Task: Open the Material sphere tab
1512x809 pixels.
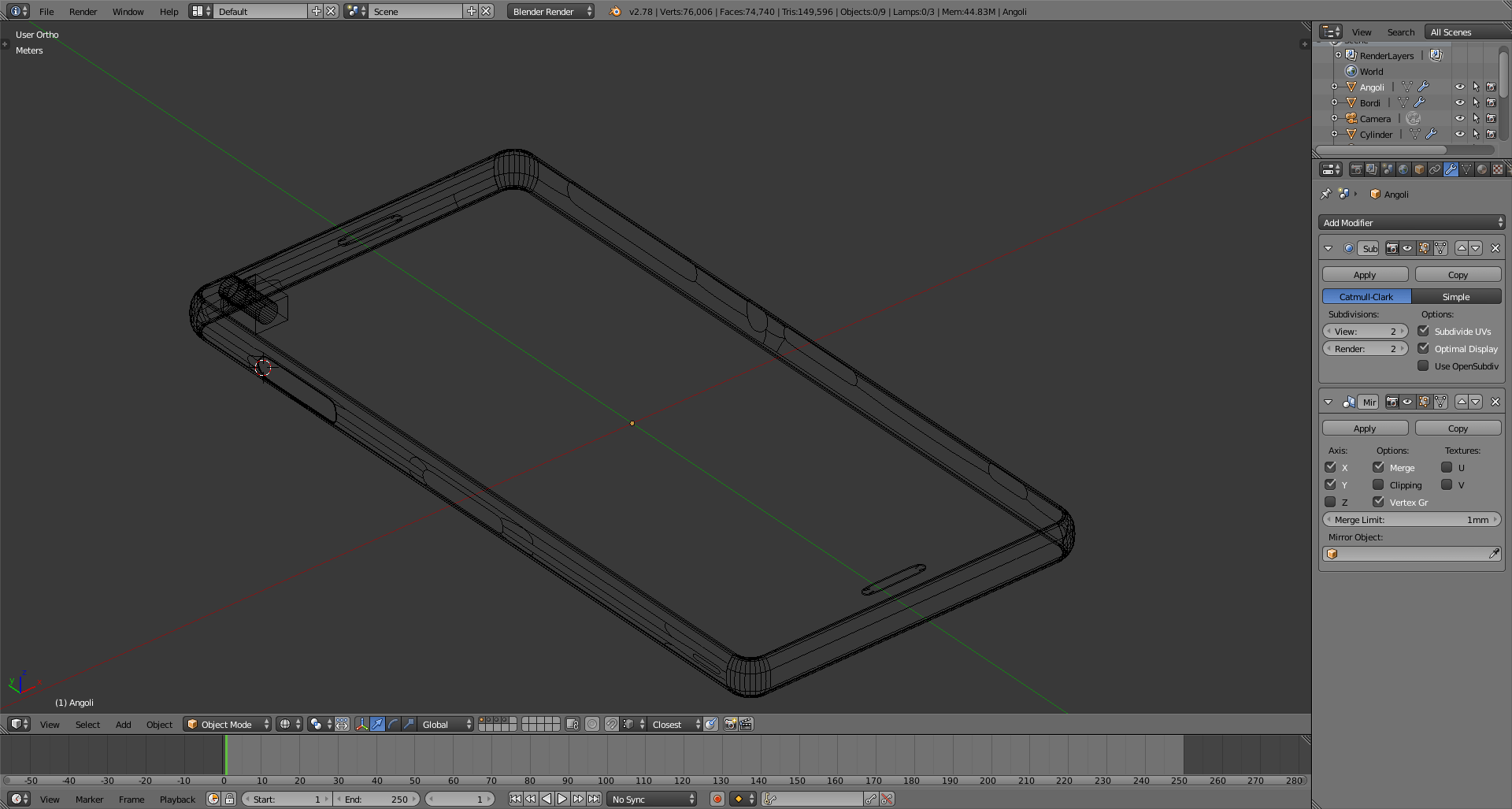Action: 1482,169
